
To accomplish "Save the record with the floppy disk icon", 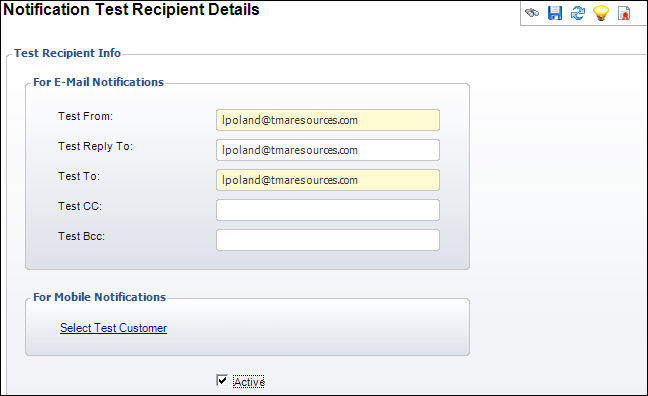I will (x=555, y=13).
